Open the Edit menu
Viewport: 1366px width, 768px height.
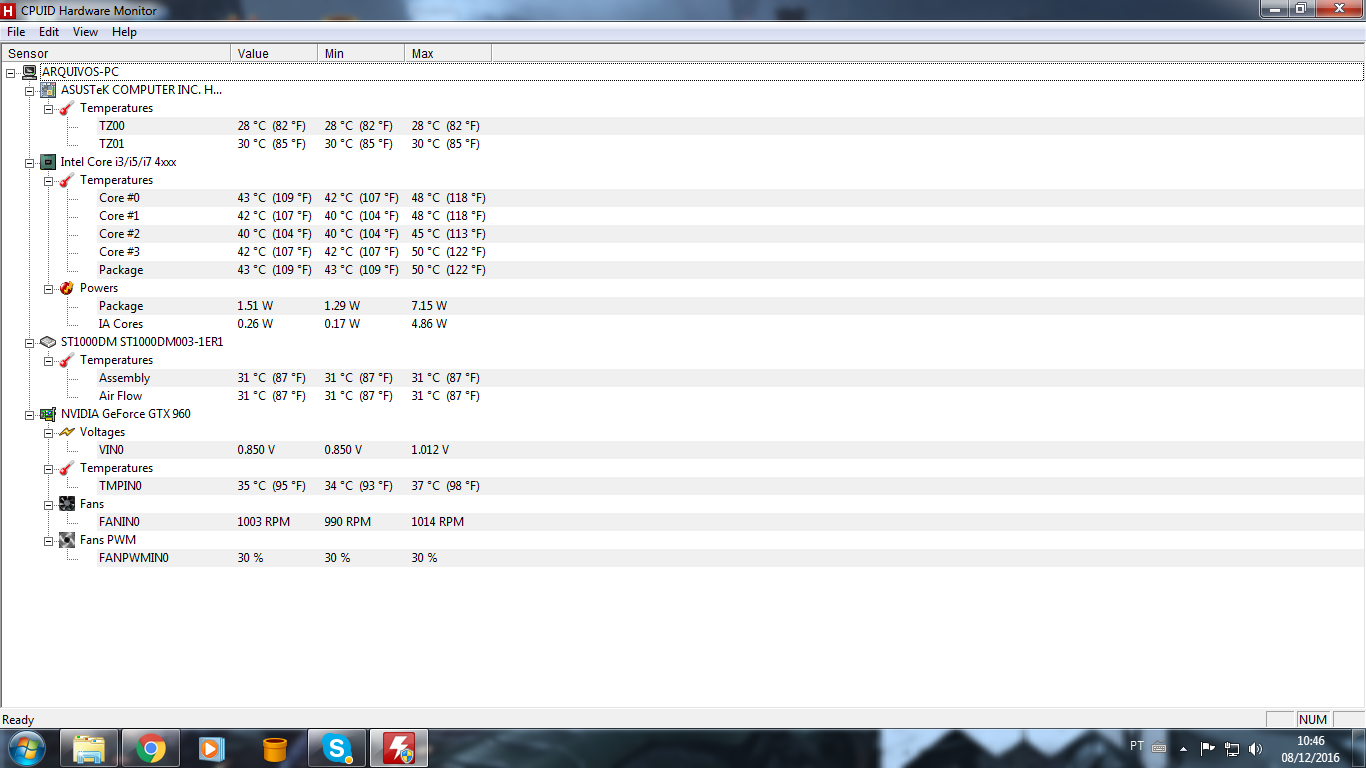coord(49,32)
